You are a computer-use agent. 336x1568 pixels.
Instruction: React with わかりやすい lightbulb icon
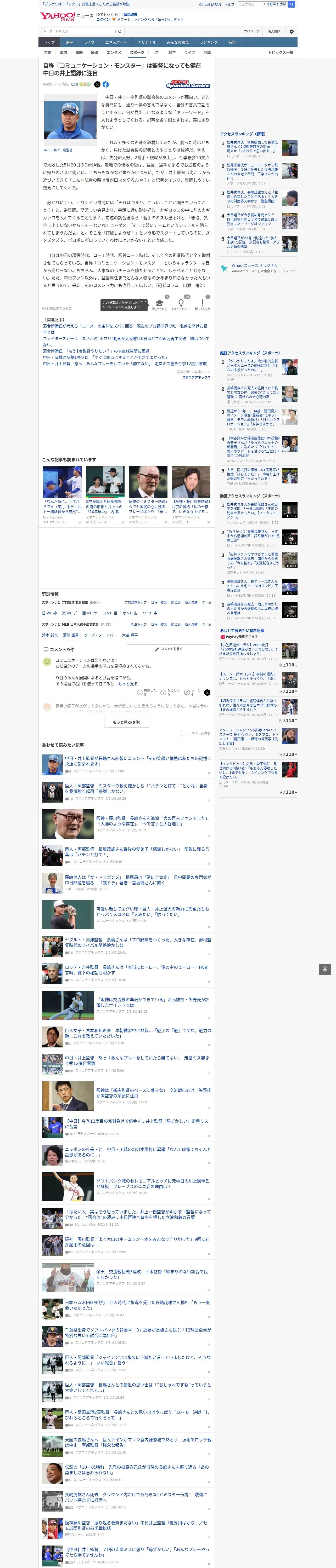181,303
